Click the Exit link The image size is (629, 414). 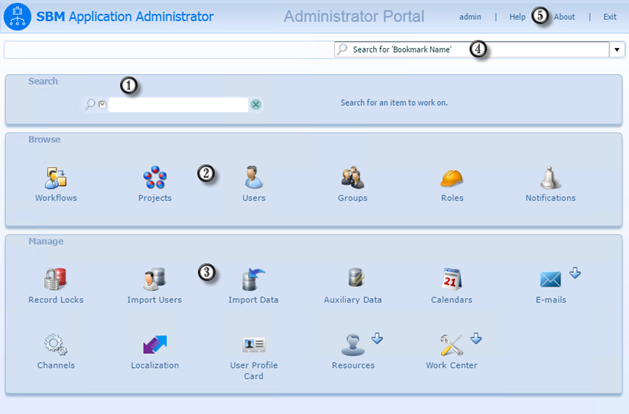[610, 17]
